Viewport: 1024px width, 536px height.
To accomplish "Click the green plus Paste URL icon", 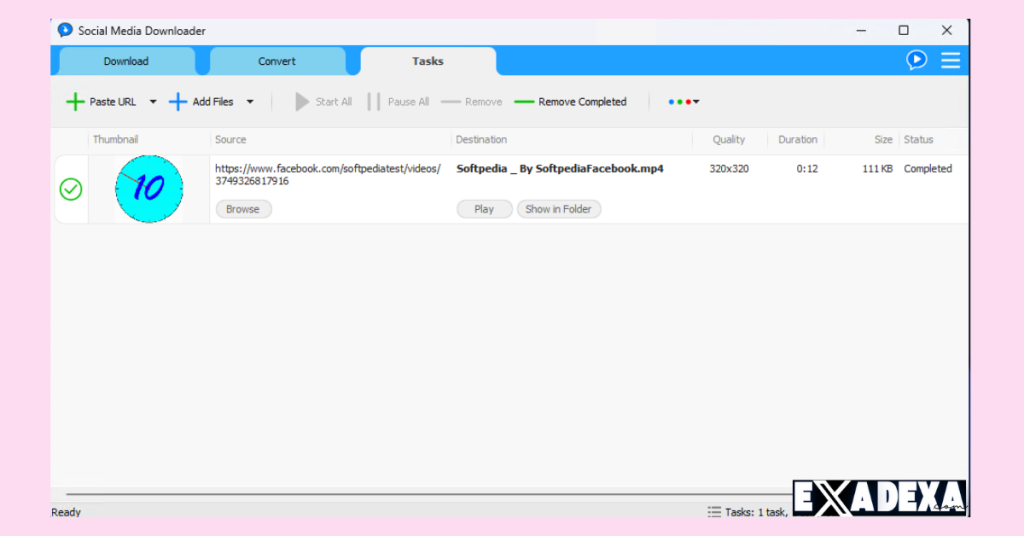I will pos(75,102).
